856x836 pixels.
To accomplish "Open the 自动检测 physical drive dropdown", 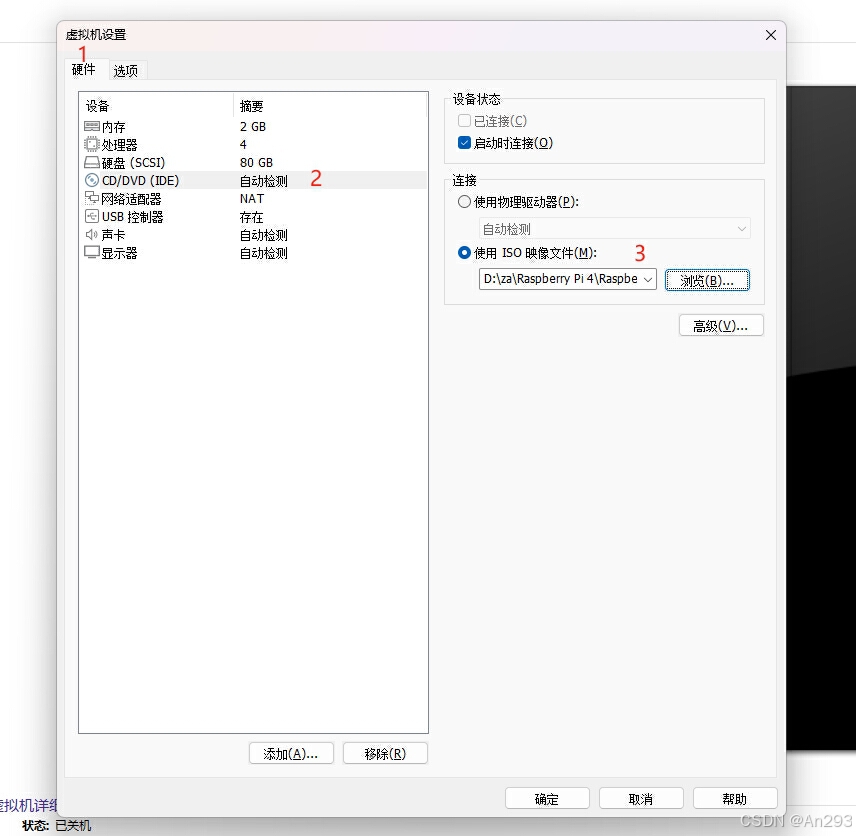I will (x=615, y=229).
